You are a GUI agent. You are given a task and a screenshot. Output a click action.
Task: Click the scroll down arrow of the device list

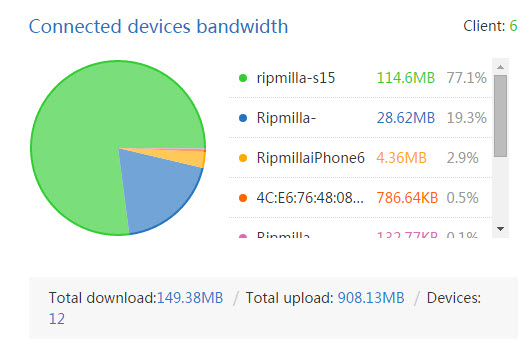click(x=500, y=229)
